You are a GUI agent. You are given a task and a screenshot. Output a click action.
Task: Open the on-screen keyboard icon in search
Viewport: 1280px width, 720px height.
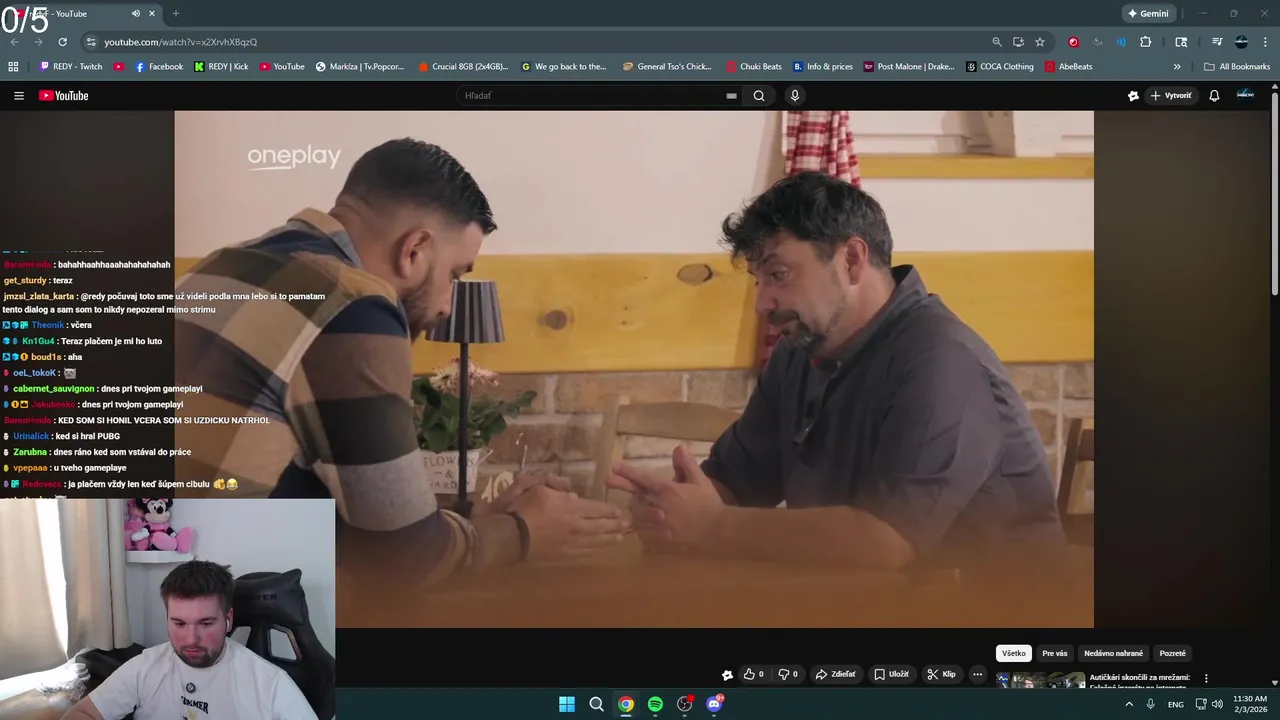click(x=731, y=96)
